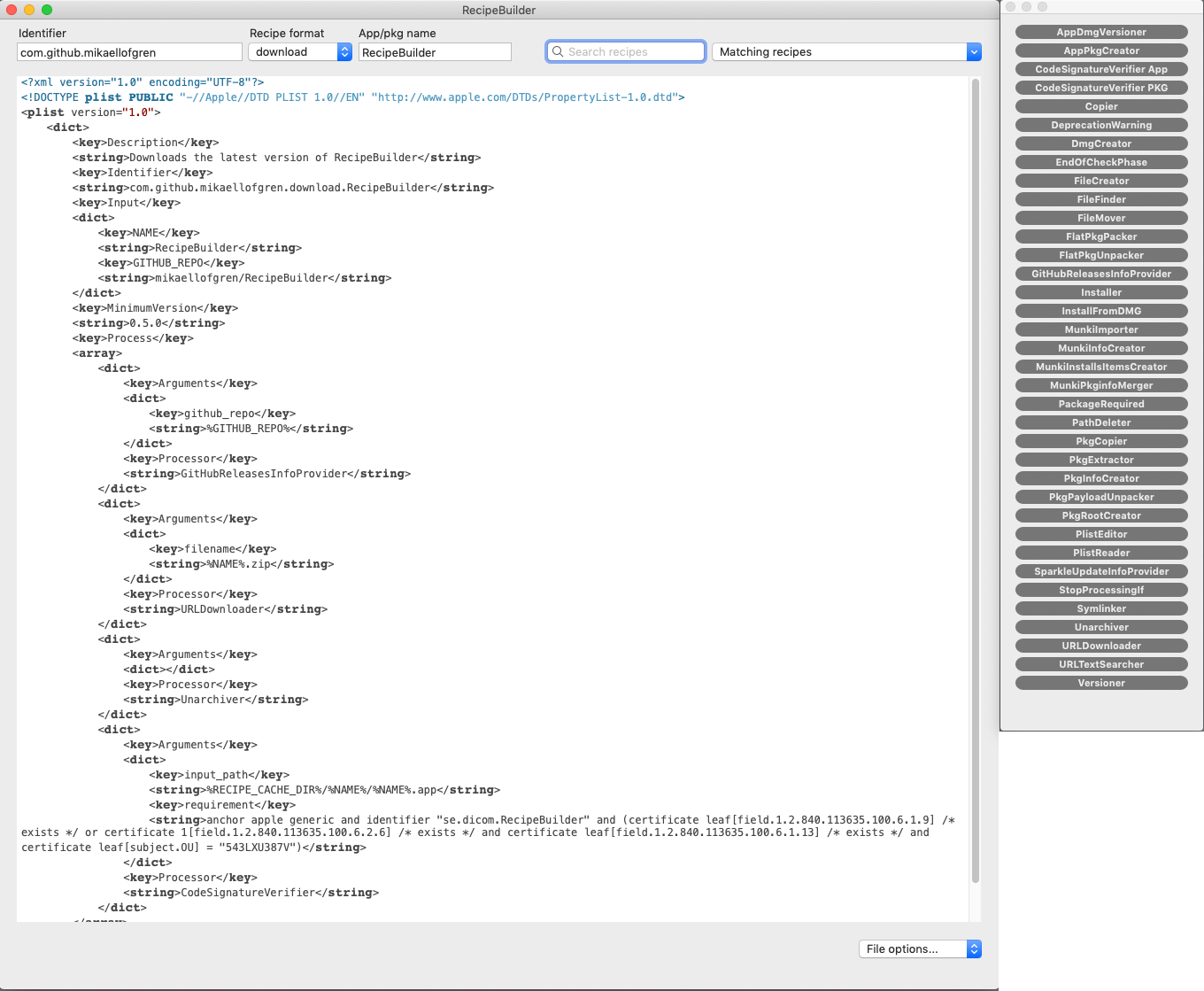The height and width of the screenshot is (991, 1204).
Task: Click the PkgExtractor processor button
Action: pos(1101,460)
